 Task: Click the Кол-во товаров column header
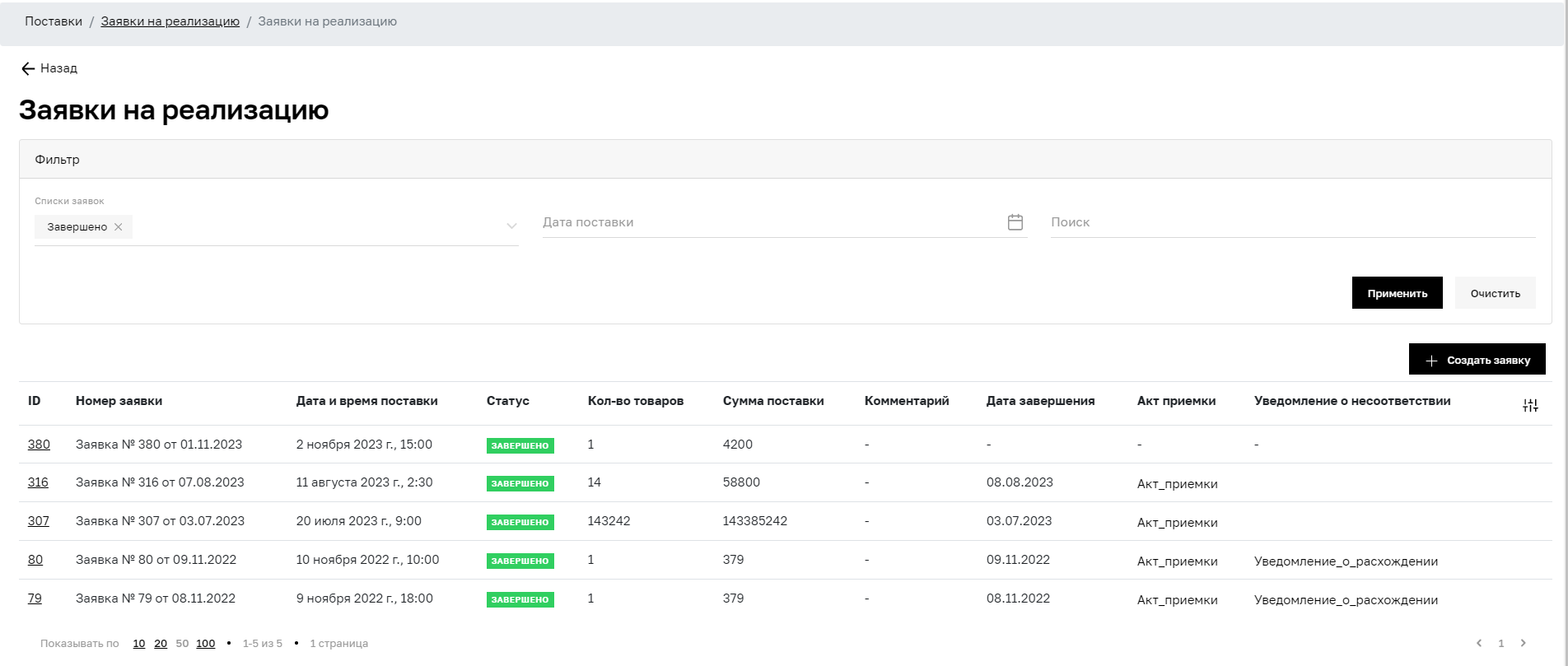(x=636, y=401)
